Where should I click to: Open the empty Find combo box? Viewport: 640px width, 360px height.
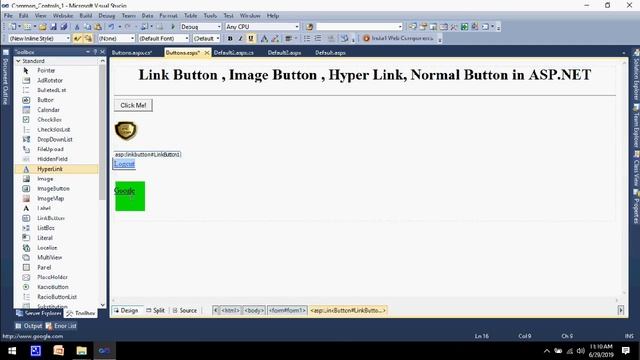coord(359,27)
